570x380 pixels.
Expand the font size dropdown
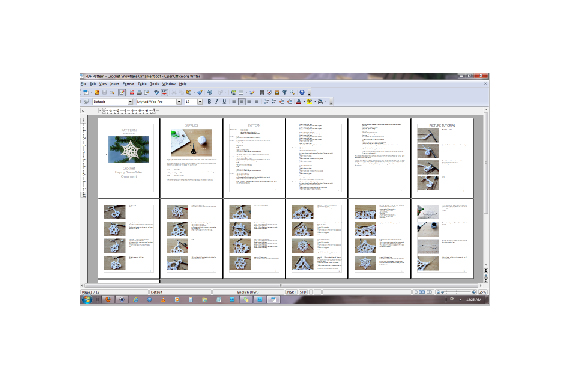click(200, 102)
